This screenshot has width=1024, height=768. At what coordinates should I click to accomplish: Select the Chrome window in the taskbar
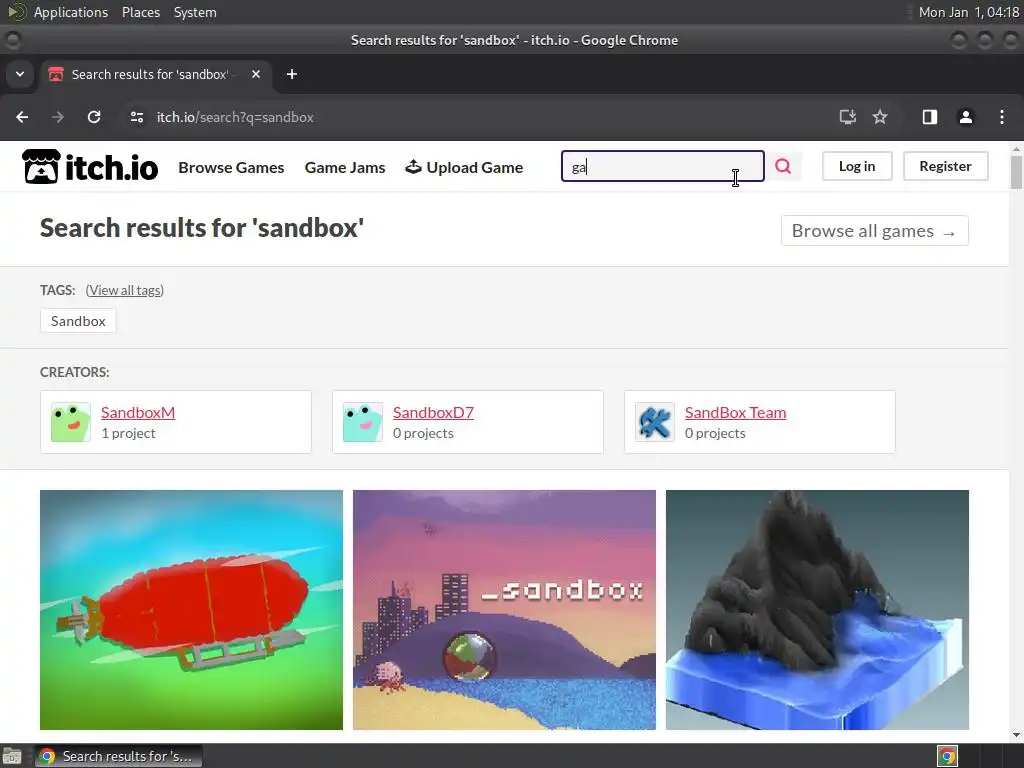(118, 756)
